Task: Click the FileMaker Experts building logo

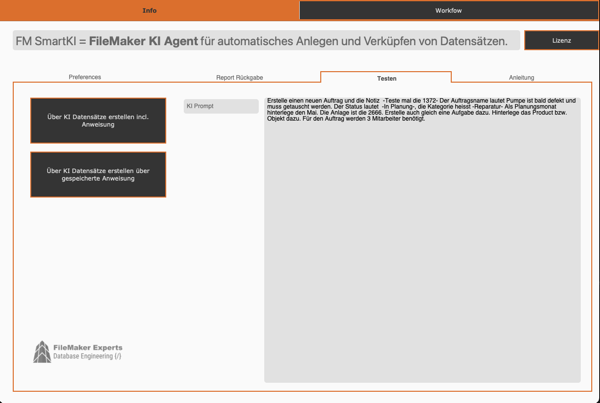Action: coord(42,351)
